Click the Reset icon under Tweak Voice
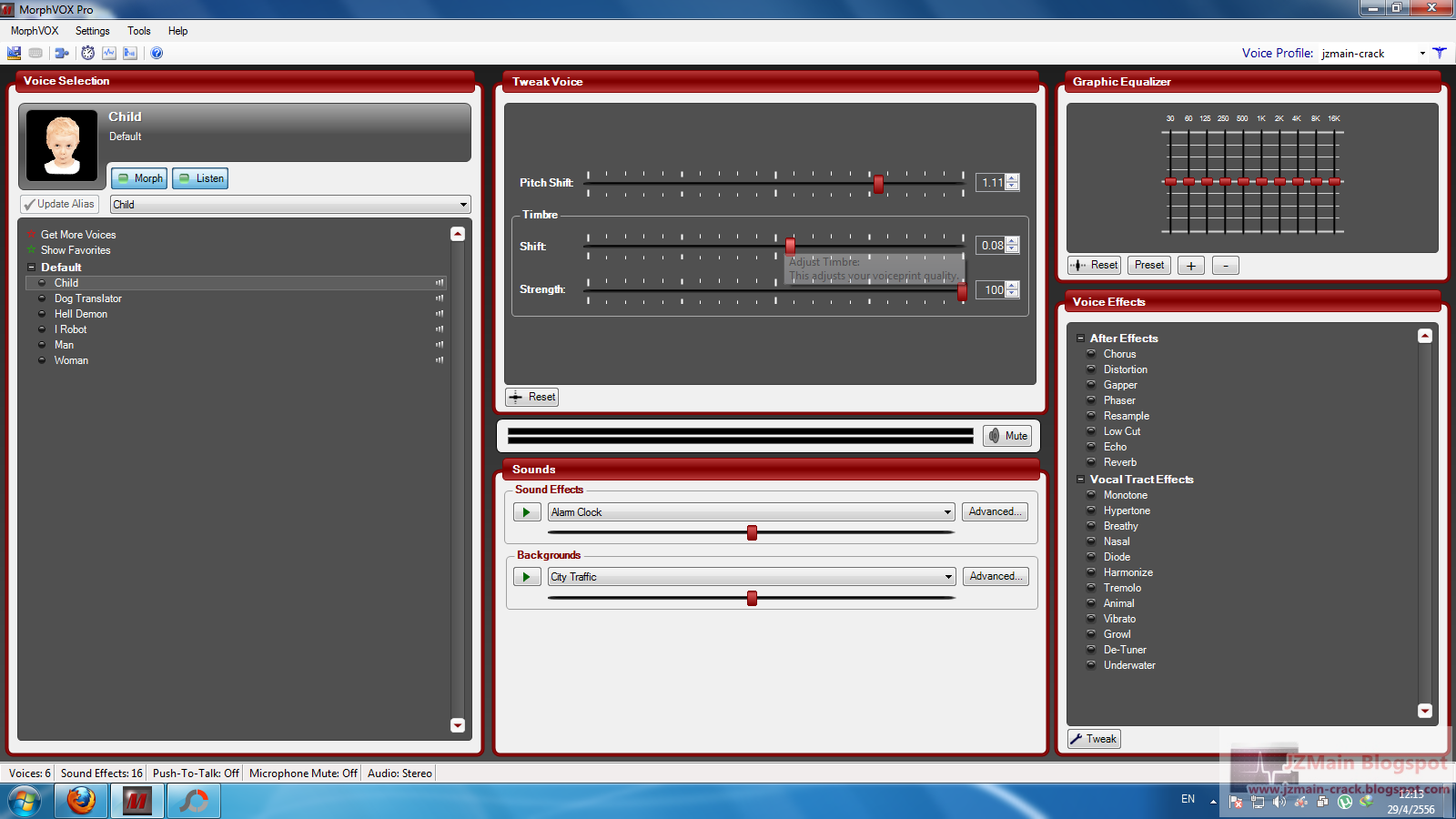This screenshot has width=1456, height=819. pos(531,397)
